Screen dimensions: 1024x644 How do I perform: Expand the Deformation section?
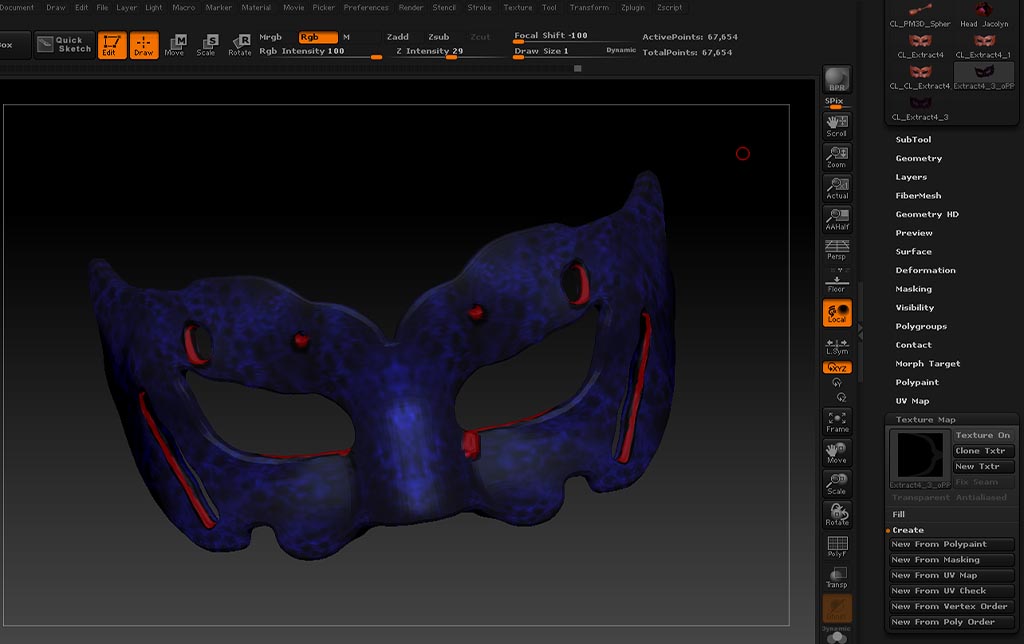click(925, 270)
